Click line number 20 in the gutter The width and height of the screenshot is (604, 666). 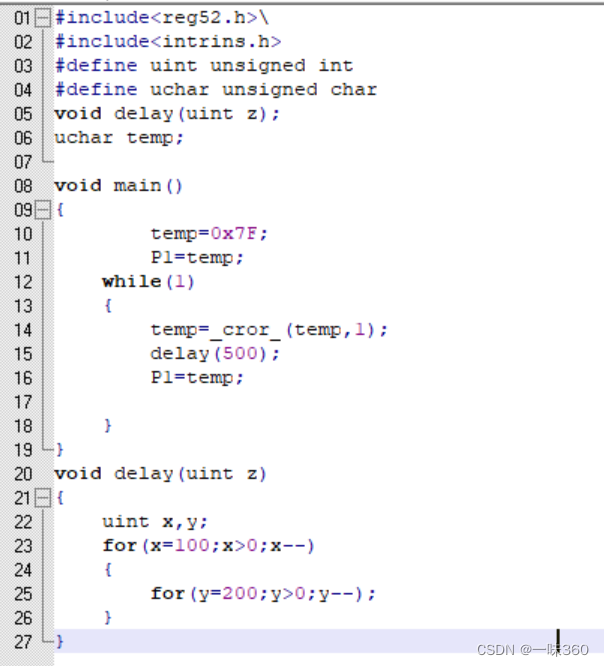point(23,474)
